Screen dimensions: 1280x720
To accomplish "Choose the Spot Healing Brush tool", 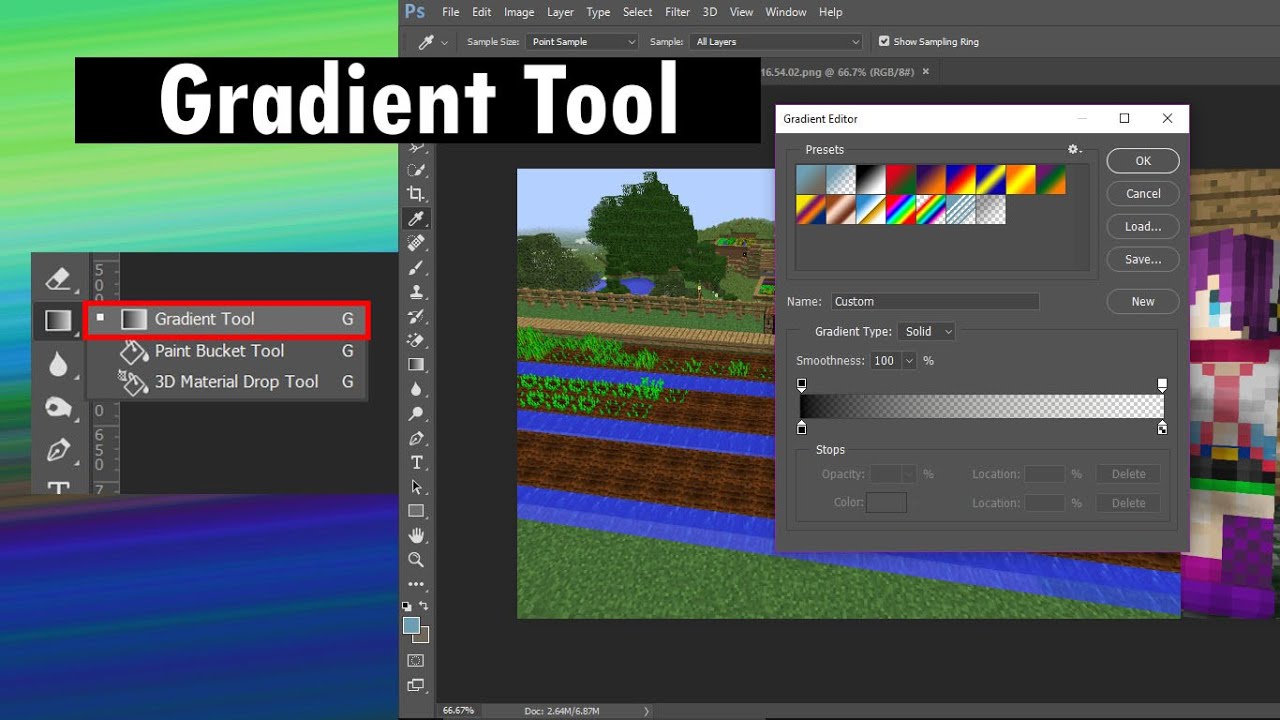I will [x=416, y=243].
